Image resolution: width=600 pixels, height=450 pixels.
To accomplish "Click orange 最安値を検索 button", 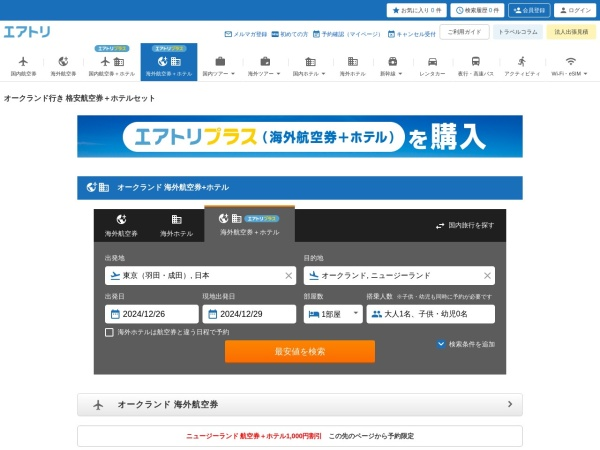I will point(300,351).
